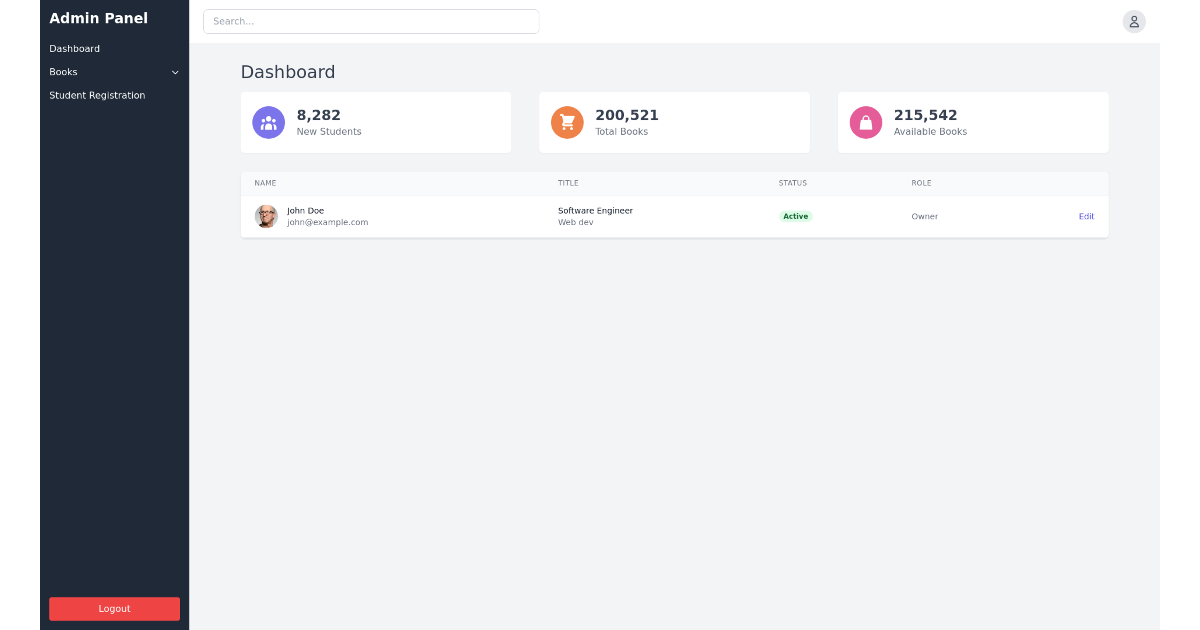Click John Doe's avatar photo

pyautogui.click(x=266, y=216)
